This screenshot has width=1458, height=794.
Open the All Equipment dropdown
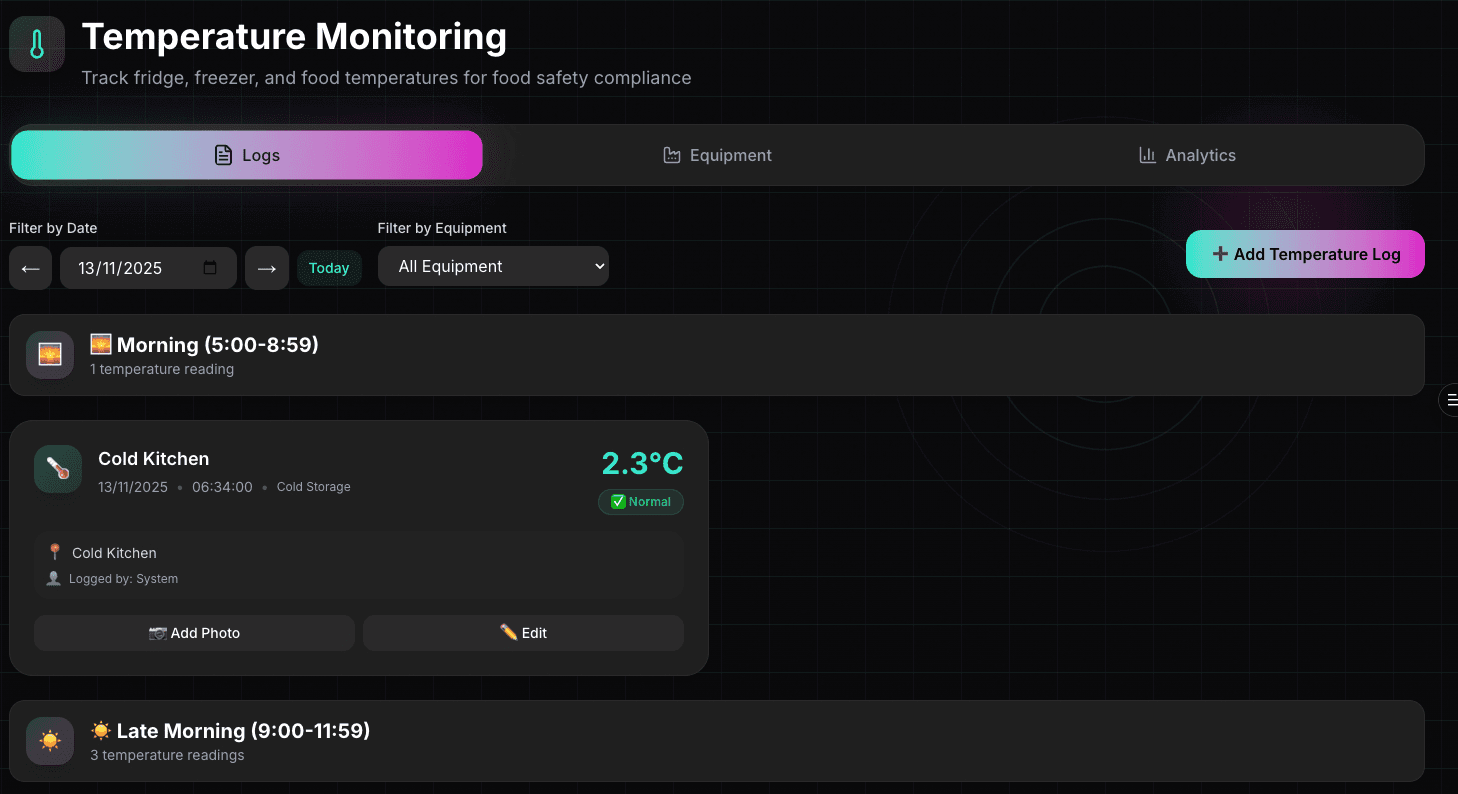pyautogui.click(x=493, y=266)
